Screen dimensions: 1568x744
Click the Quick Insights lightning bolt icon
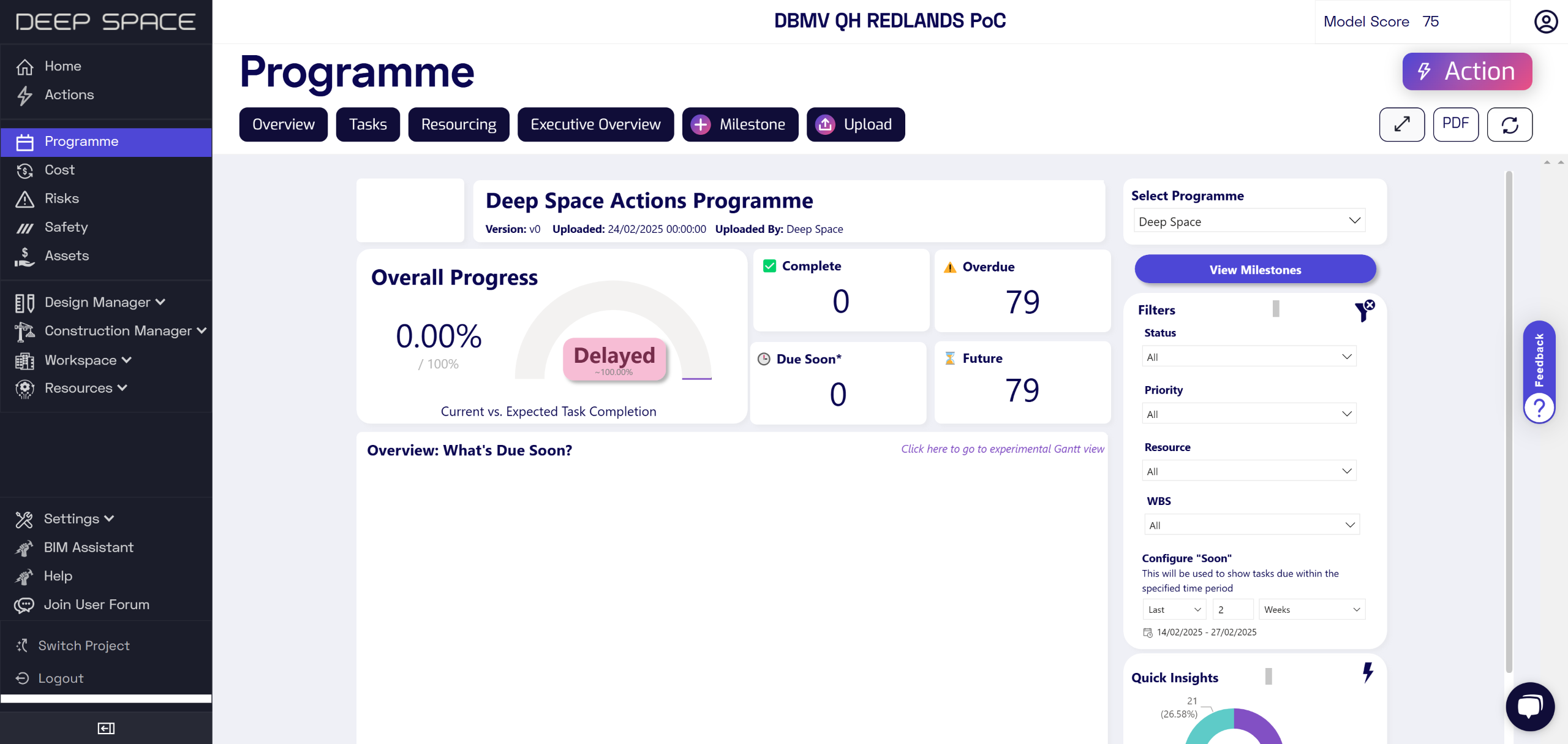(x=1368, y=672)
